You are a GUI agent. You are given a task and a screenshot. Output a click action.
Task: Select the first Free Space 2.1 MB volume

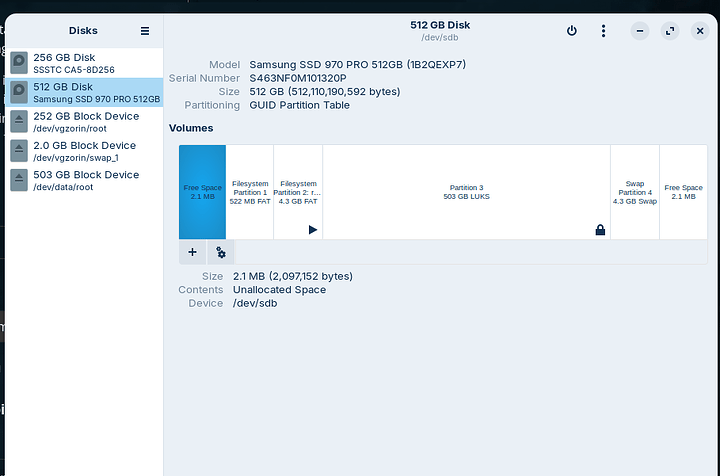(x=202, y=192)
